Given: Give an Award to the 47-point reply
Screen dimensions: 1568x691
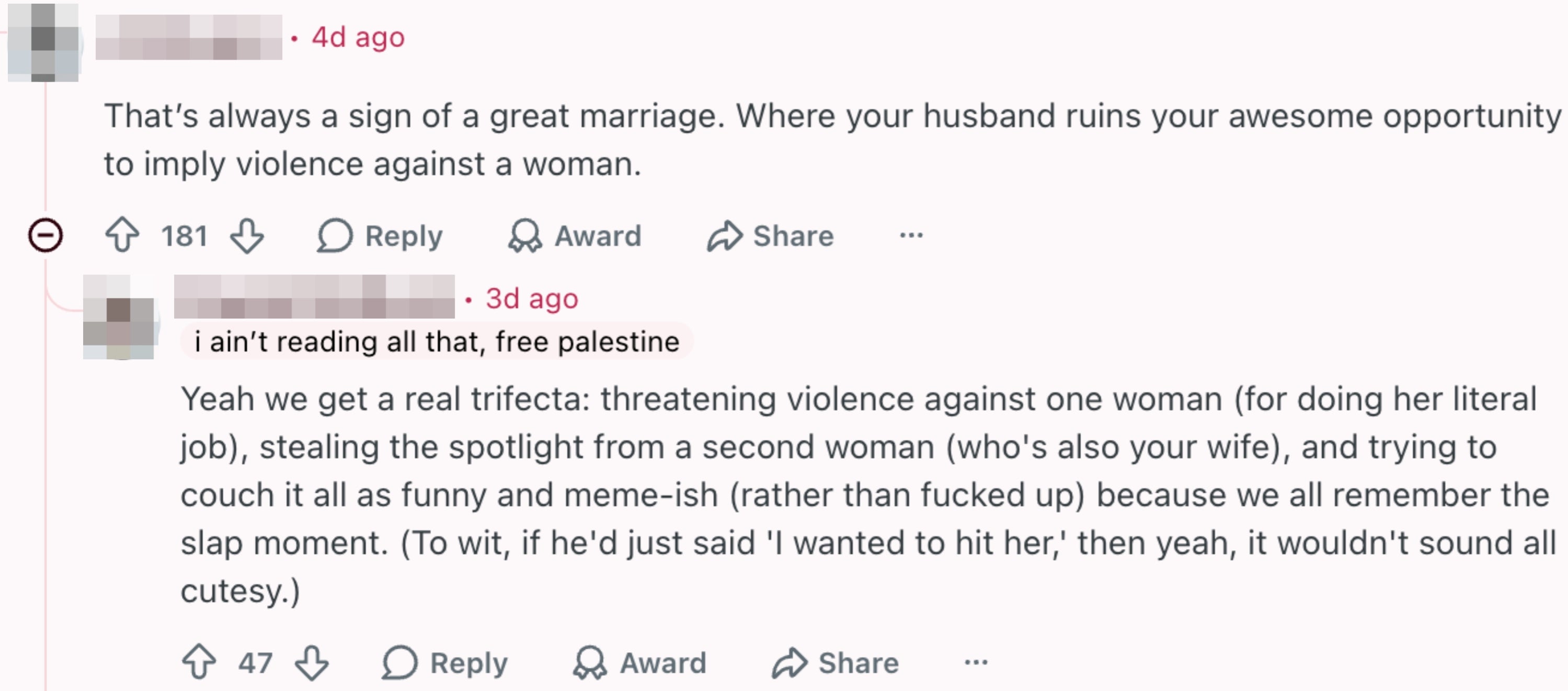Looking at the screenshot, I should [x=640, y=662].
